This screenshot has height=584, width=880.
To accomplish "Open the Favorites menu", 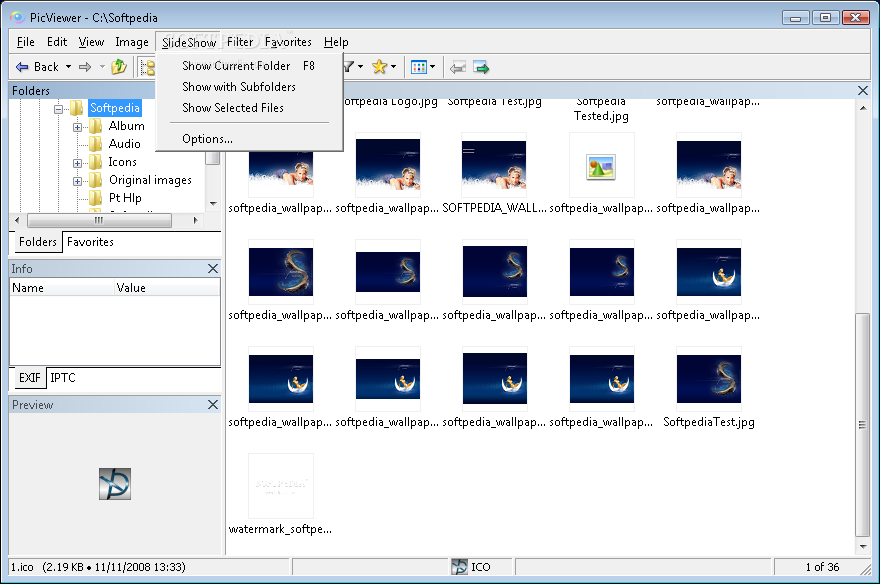I will coord(288,42).
